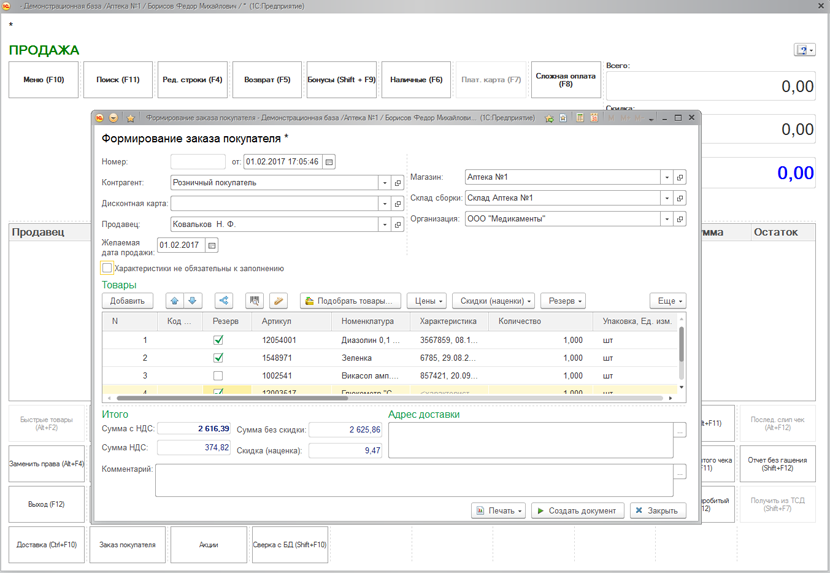The width and height of the screenshot is (830, 573).
Task: Click the share/split icon in goods toolbar
Action: click(x=223, y=301)
